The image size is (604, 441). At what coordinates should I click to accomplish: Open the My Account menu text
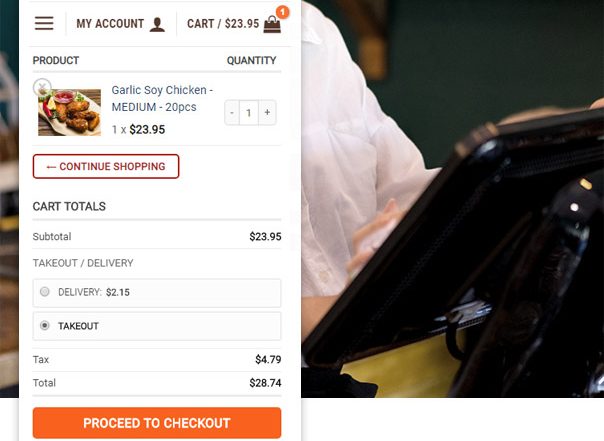click(110, 24)
